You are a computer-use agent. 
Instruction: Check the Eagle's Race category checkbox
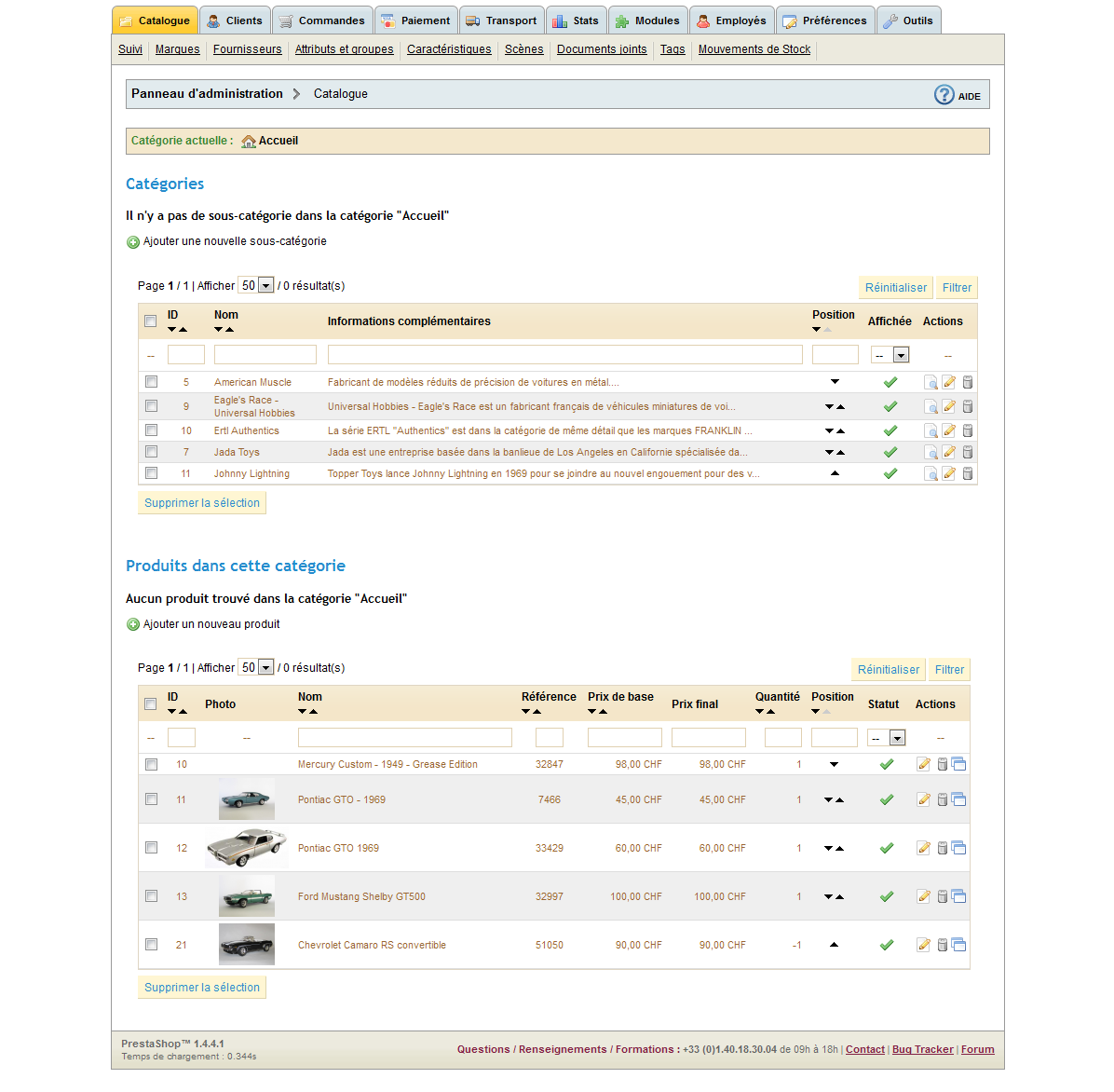tap(151, 405)
